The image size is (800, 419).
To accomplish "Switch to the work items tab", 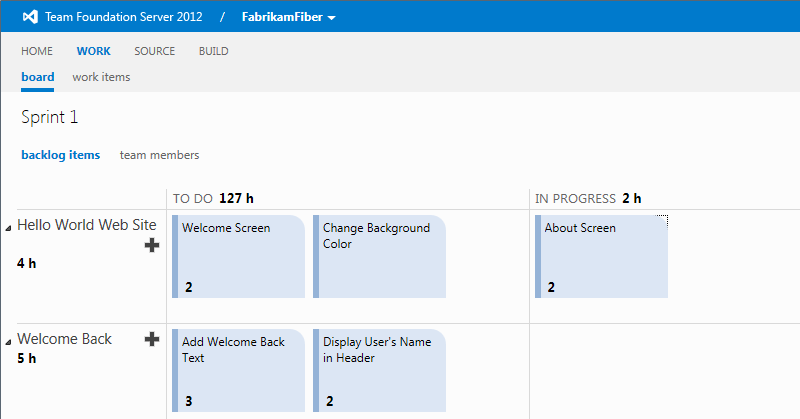I will [x=101, y=77].
